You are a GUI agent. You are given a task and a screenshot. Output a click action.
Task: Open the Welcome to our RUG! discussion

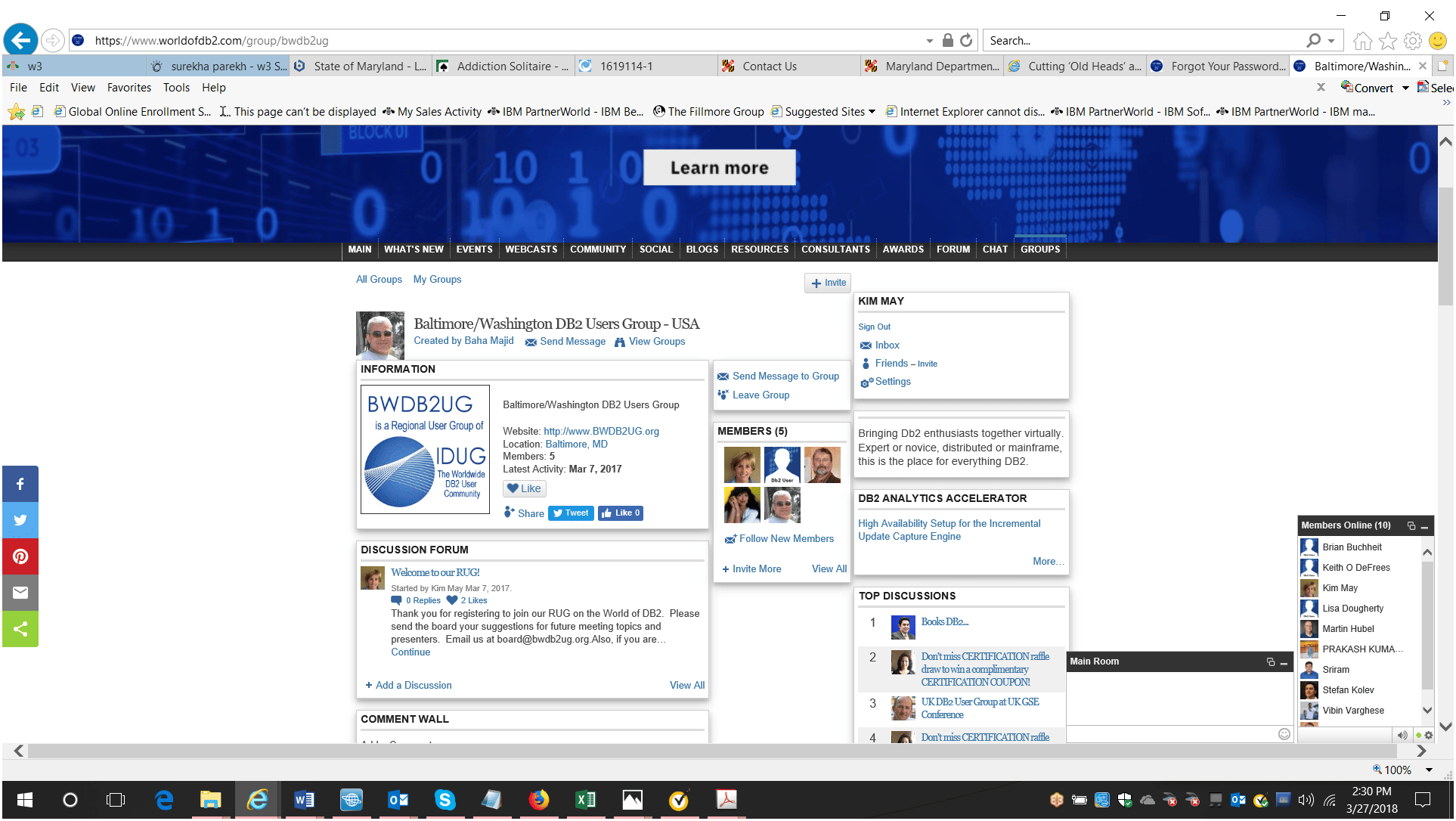click(435, 573)
